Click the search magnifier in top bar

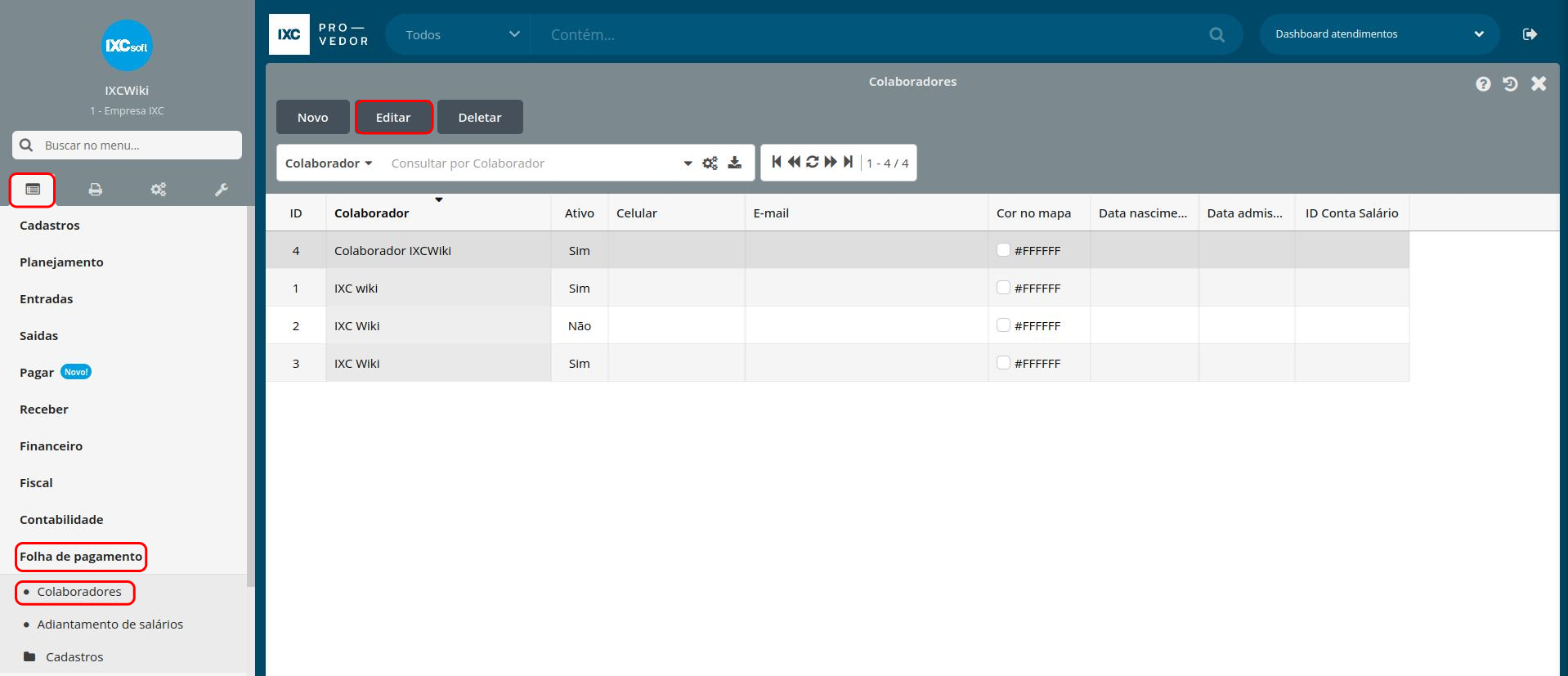coord(1217,35)
